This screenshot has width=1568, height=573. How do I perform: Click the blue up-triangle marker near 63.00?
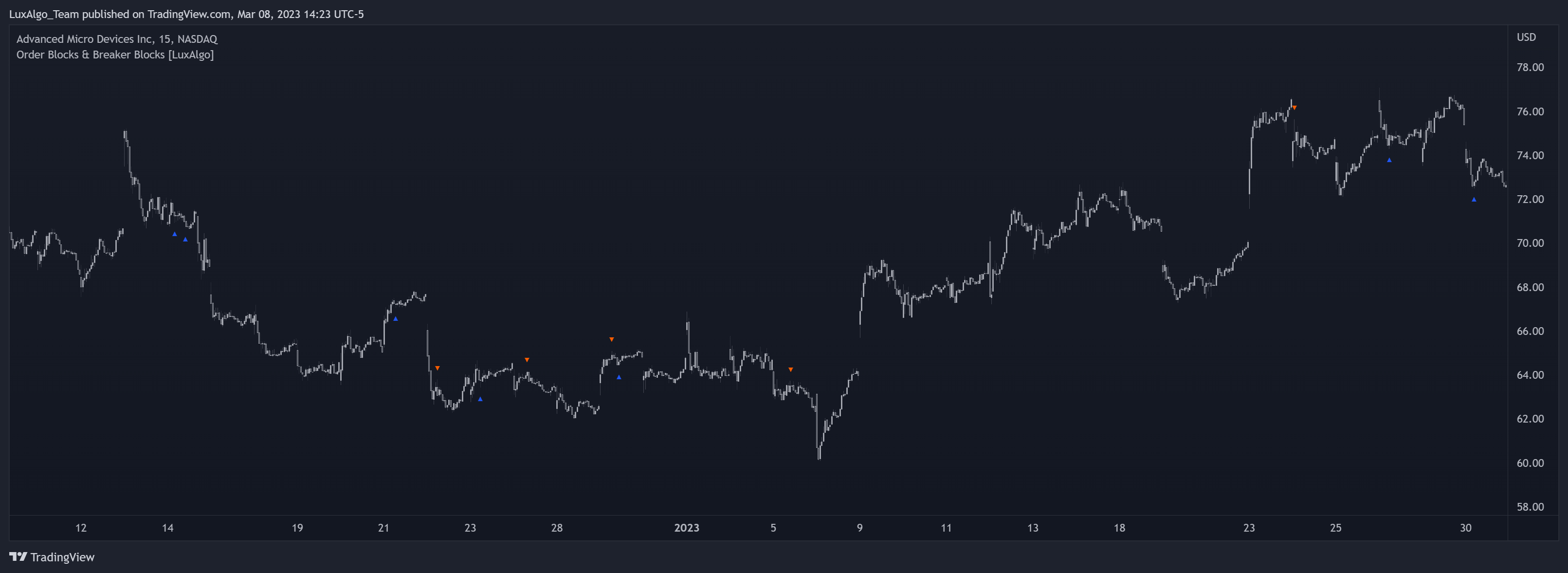tap(480, 399)
